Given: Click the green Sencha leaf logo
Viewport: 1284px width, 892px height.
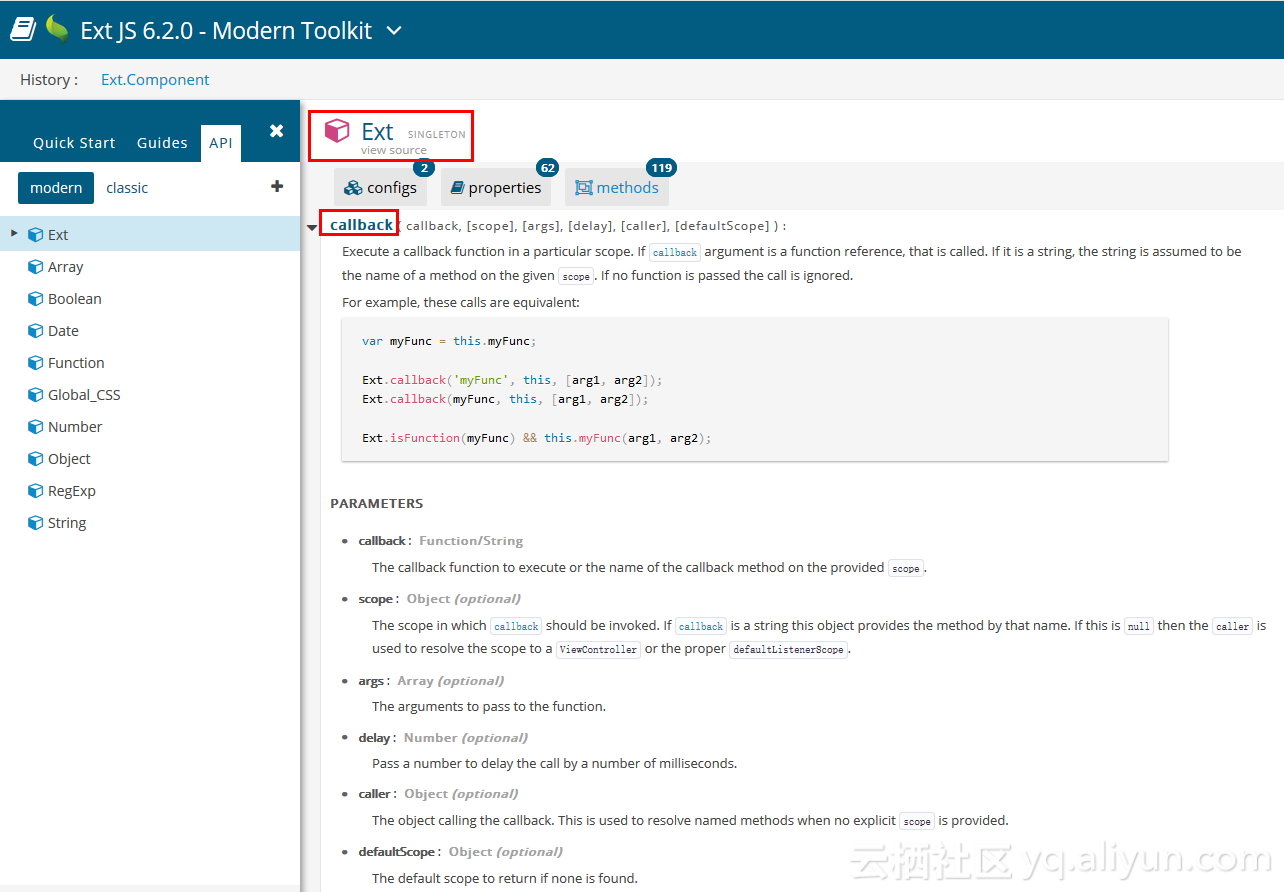Looking at the screenshot, I should [57, 29].
